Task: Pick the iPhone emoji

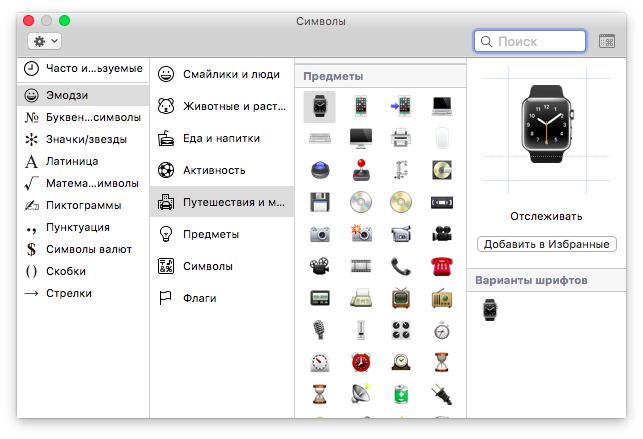Action: [x=360, y=106]
